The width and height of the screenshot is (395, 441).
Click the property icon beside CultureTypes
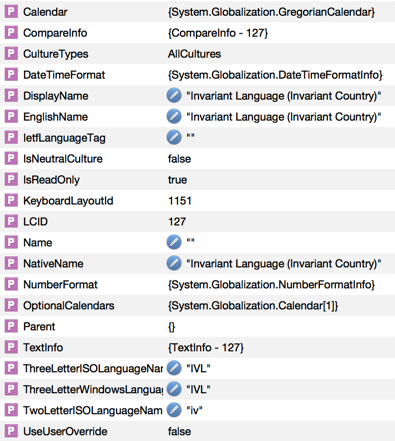(x=11, y=54)
